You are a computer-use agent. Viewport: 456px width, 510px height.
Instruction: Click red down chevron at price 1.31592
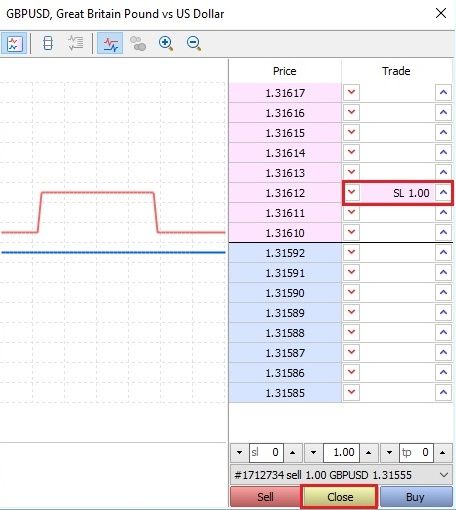pyautogui.click(x=351, y=252)
